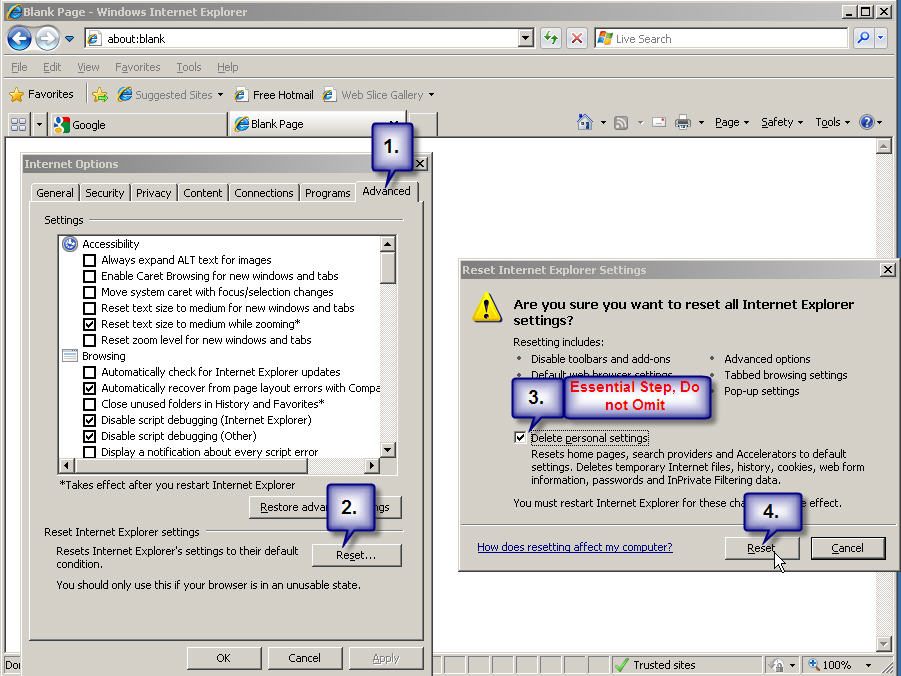Switch to the Google browser tab

(x=138, y=125)
